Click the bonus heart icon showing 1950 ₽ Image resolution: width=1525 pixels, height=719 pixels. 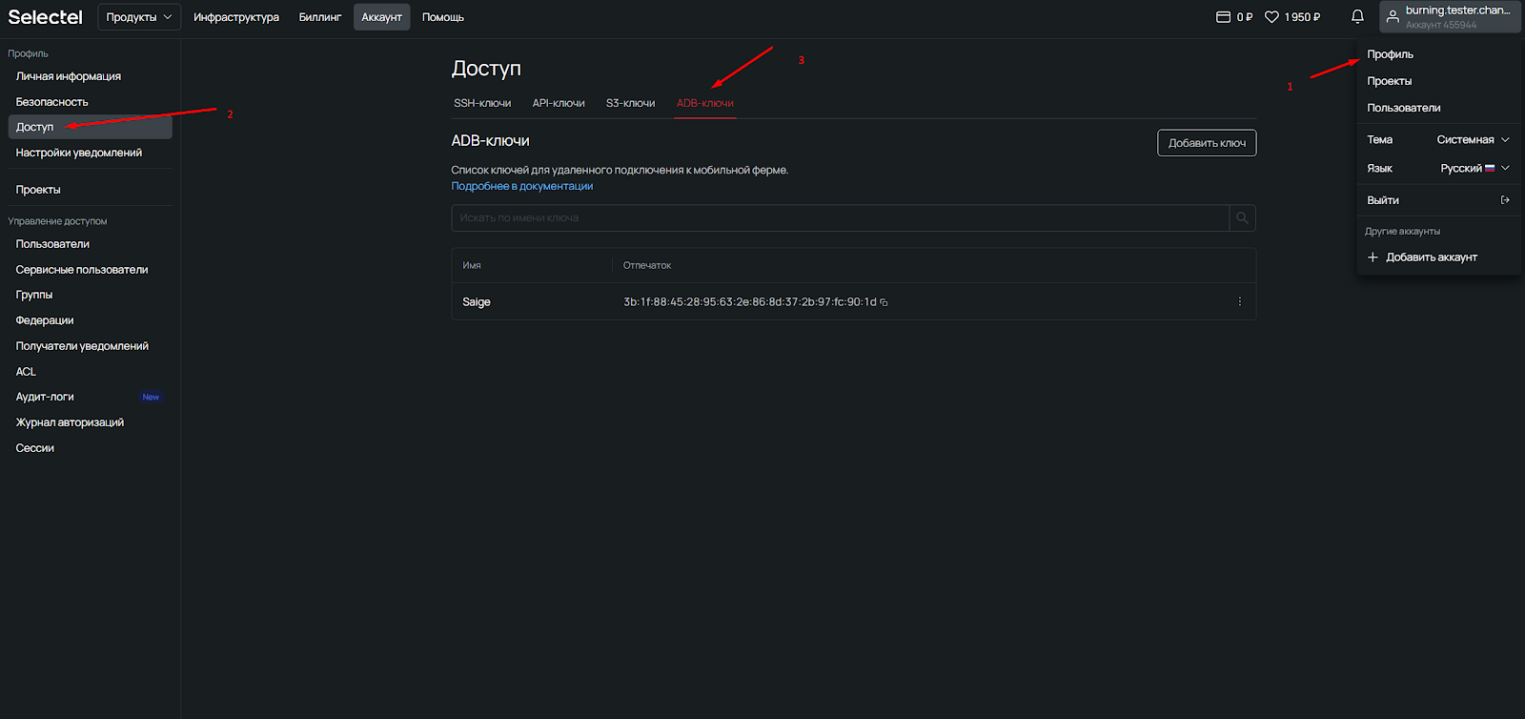click(x=1272, y=17)
